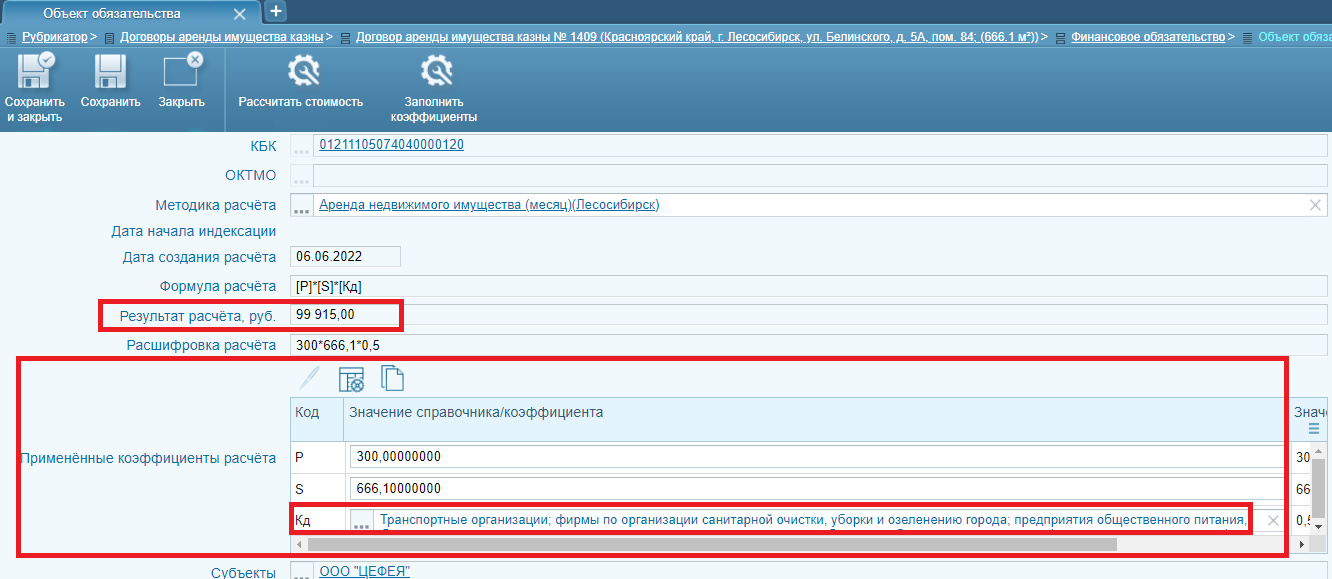
Task: Run 'Рассчитать стоимость' from the toolbar
Action: (300, 73)
